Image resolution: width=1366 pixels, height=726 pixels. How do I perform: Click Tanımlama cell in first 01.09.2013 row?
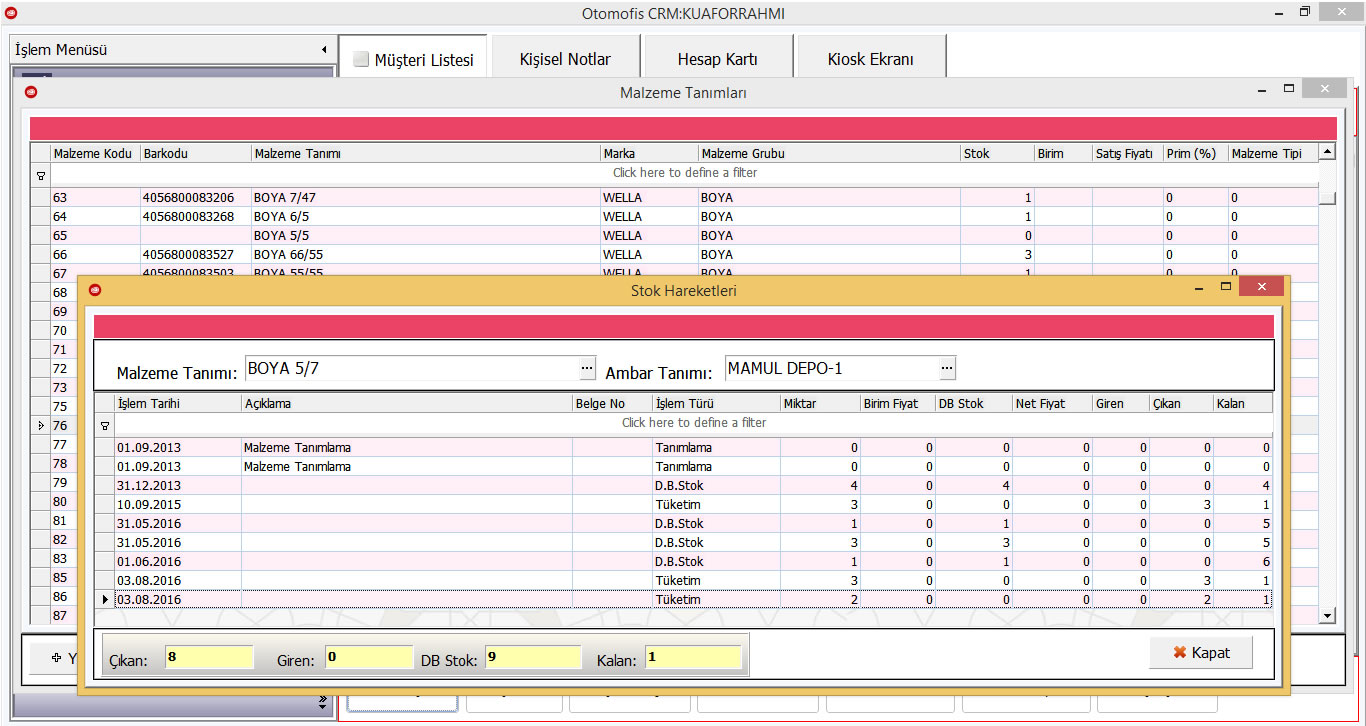click(716, 448)
